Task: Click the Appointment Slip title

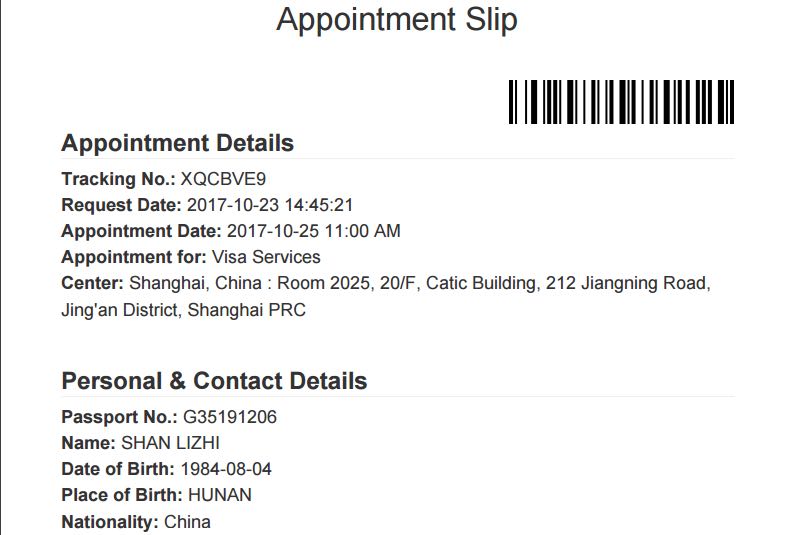Action: point(397,20)
